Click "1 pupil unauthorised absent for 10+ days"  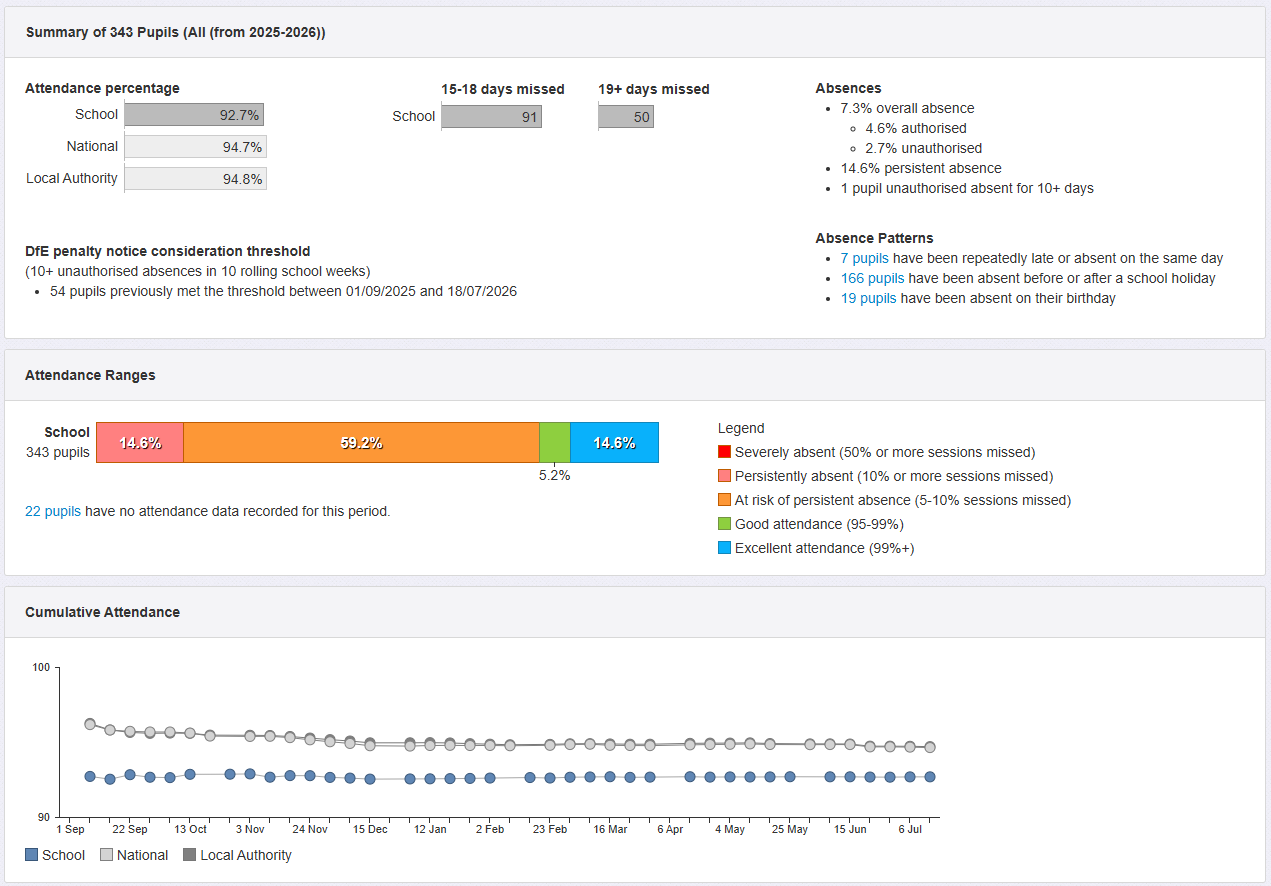tap(967, 188)
